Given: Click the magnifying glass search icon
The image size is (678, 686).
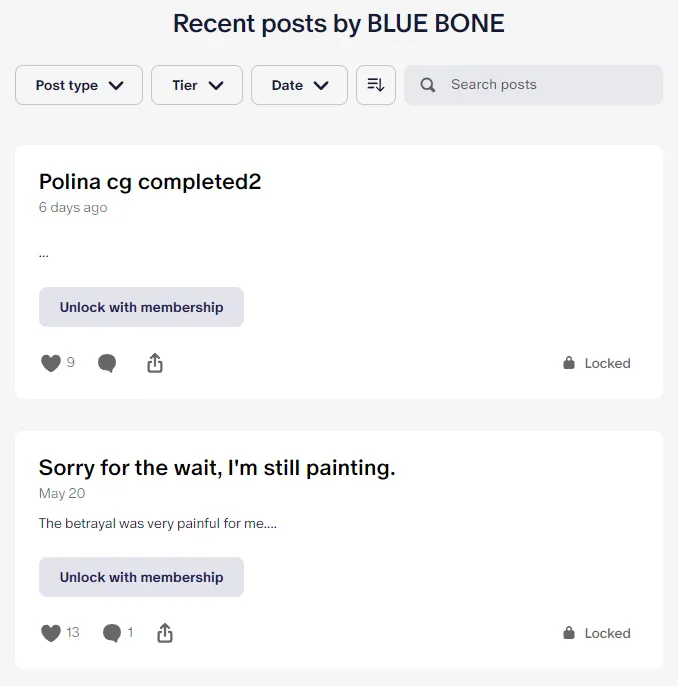Looking at the screenshot, I should click(x=428, y=85).
